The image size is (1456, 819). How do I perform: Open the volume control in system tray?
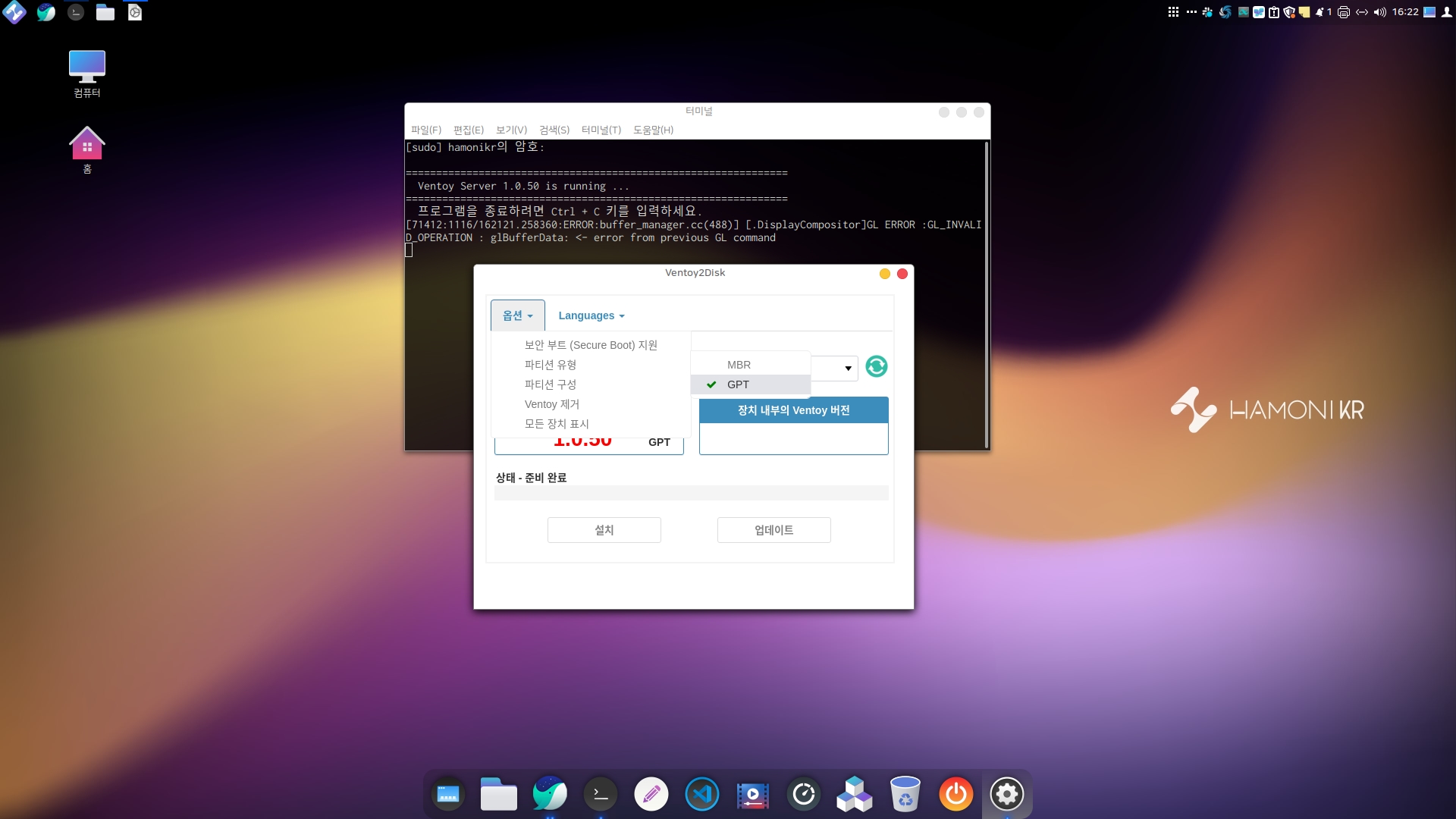(x=1379, y=12)
